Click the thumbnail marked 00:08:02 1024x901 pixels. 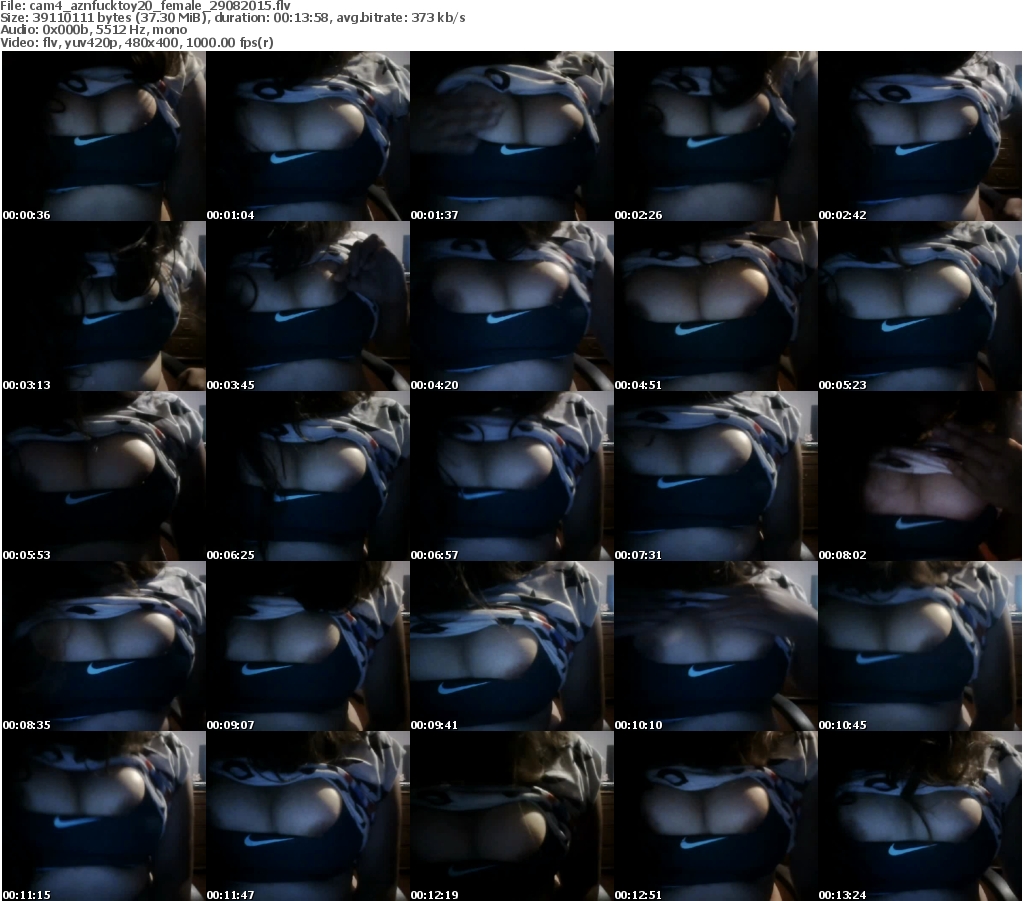coord(920,476)
